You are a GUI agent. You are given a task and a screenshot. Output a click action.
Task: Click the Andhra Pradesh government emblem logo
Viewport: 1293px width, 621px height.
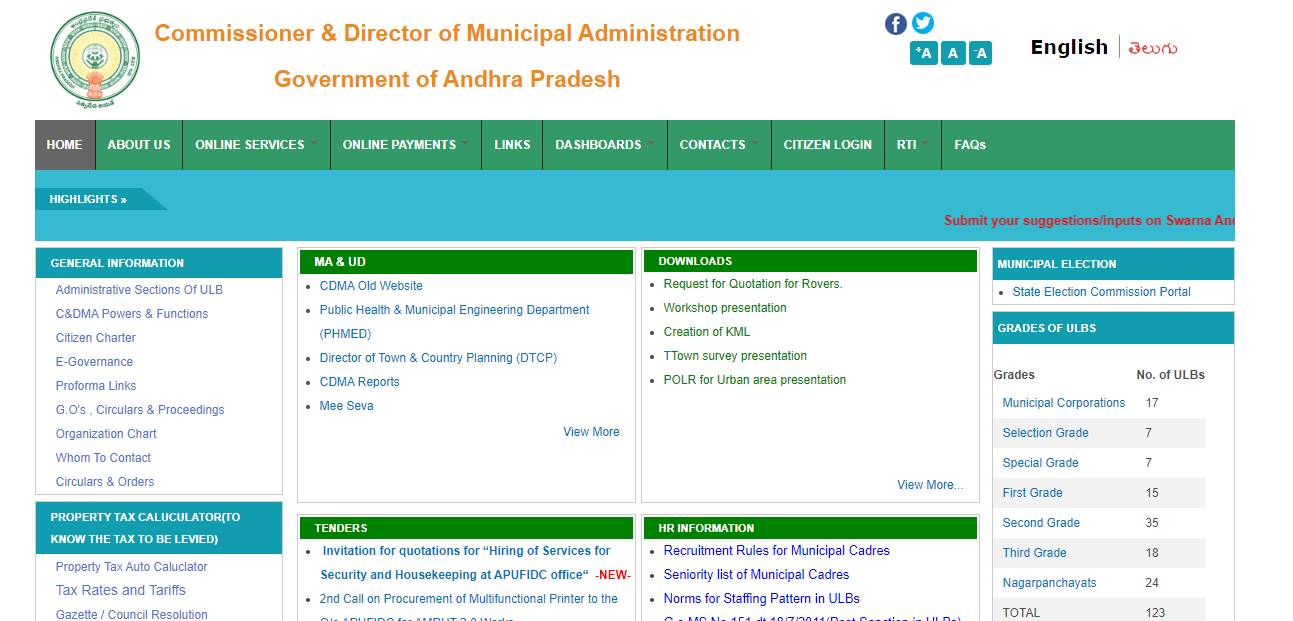point(96,59)
